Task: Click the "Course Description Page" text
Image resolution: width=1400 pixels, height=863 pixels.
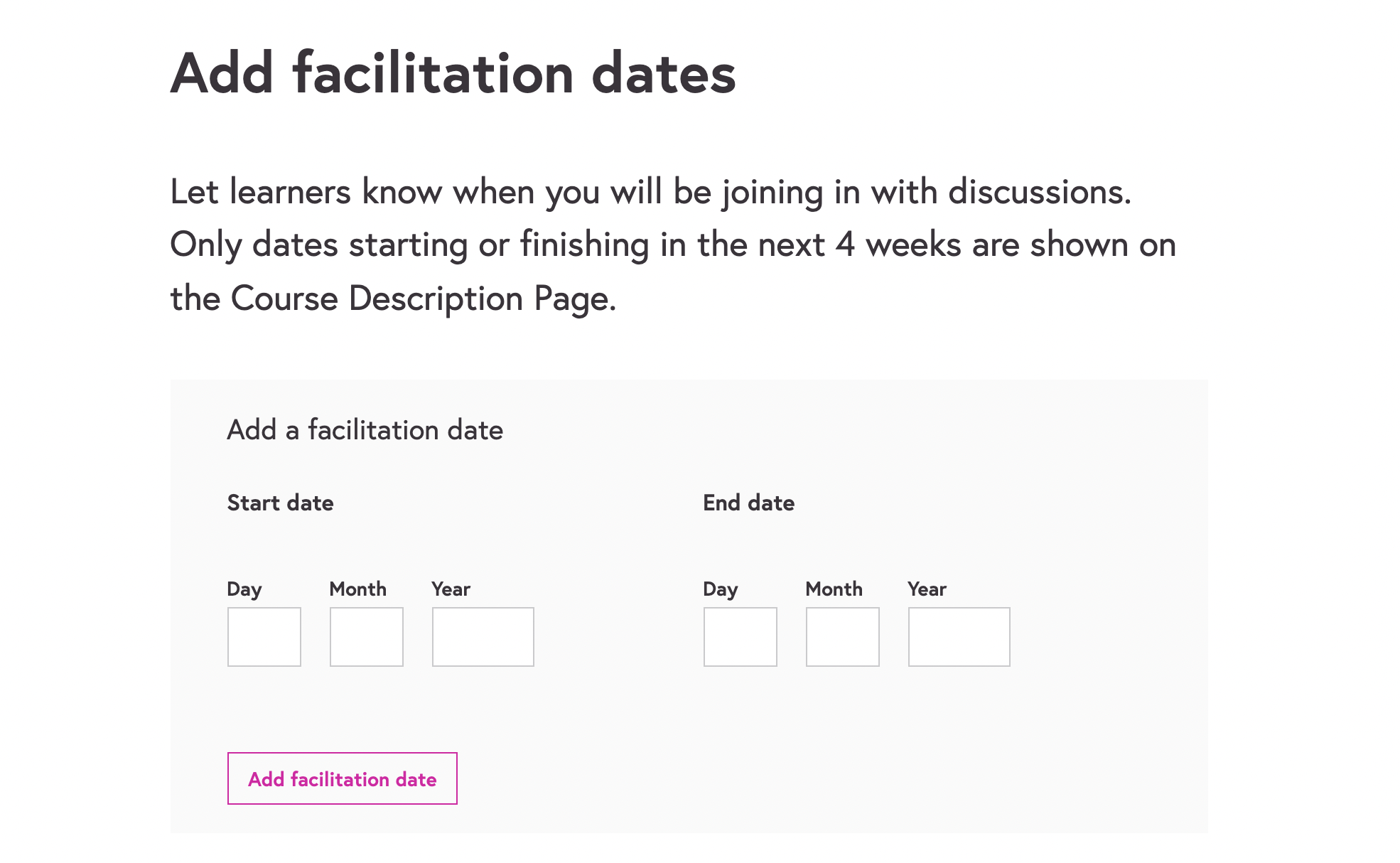Action: [423, 299]
